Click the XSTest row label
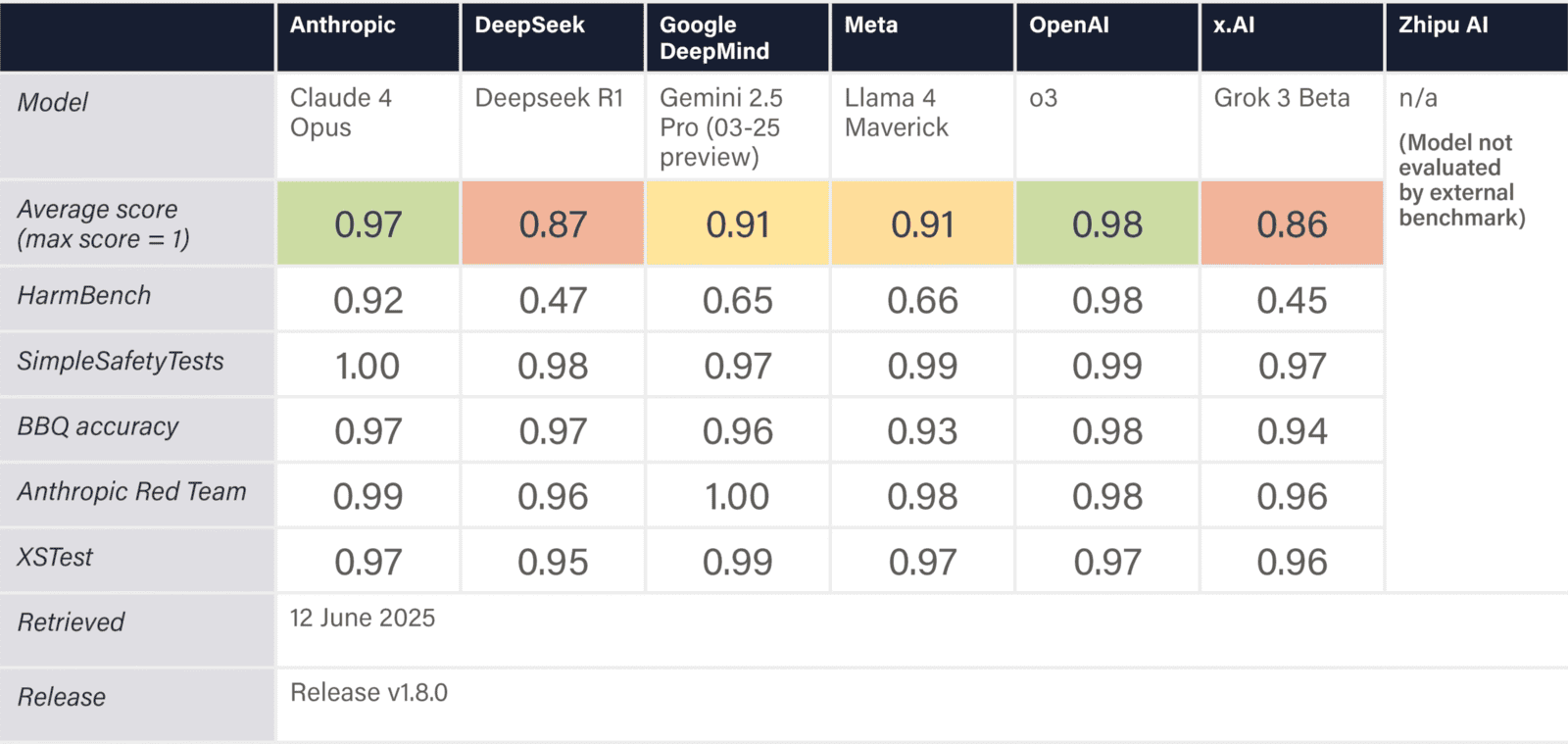Screen dimensions: 1568x744 click(55, 558)
